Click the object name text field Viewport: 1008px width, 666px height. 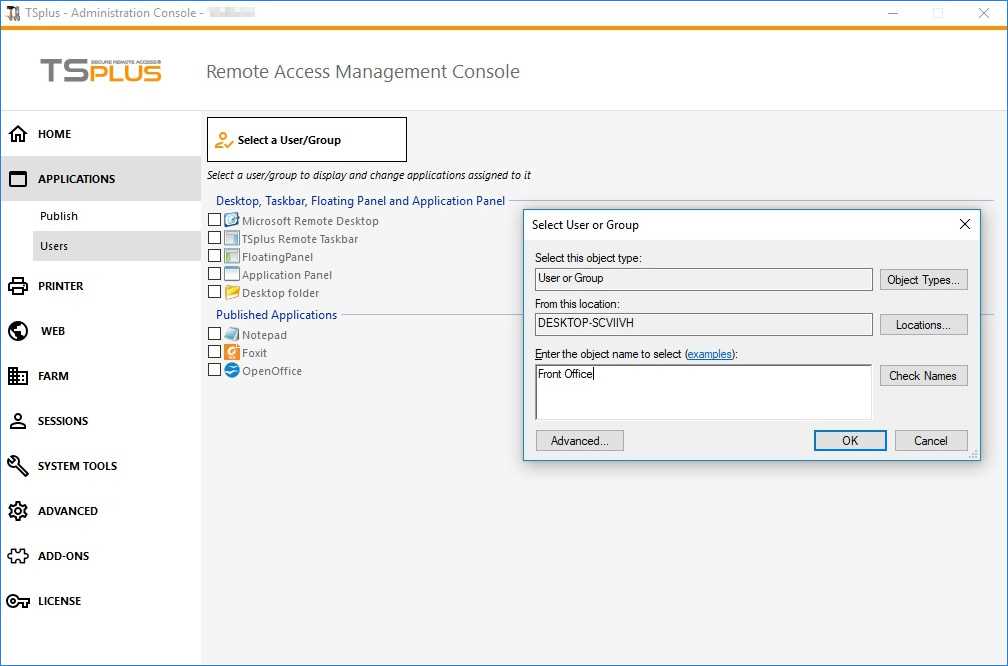click(x=703, y=392)
